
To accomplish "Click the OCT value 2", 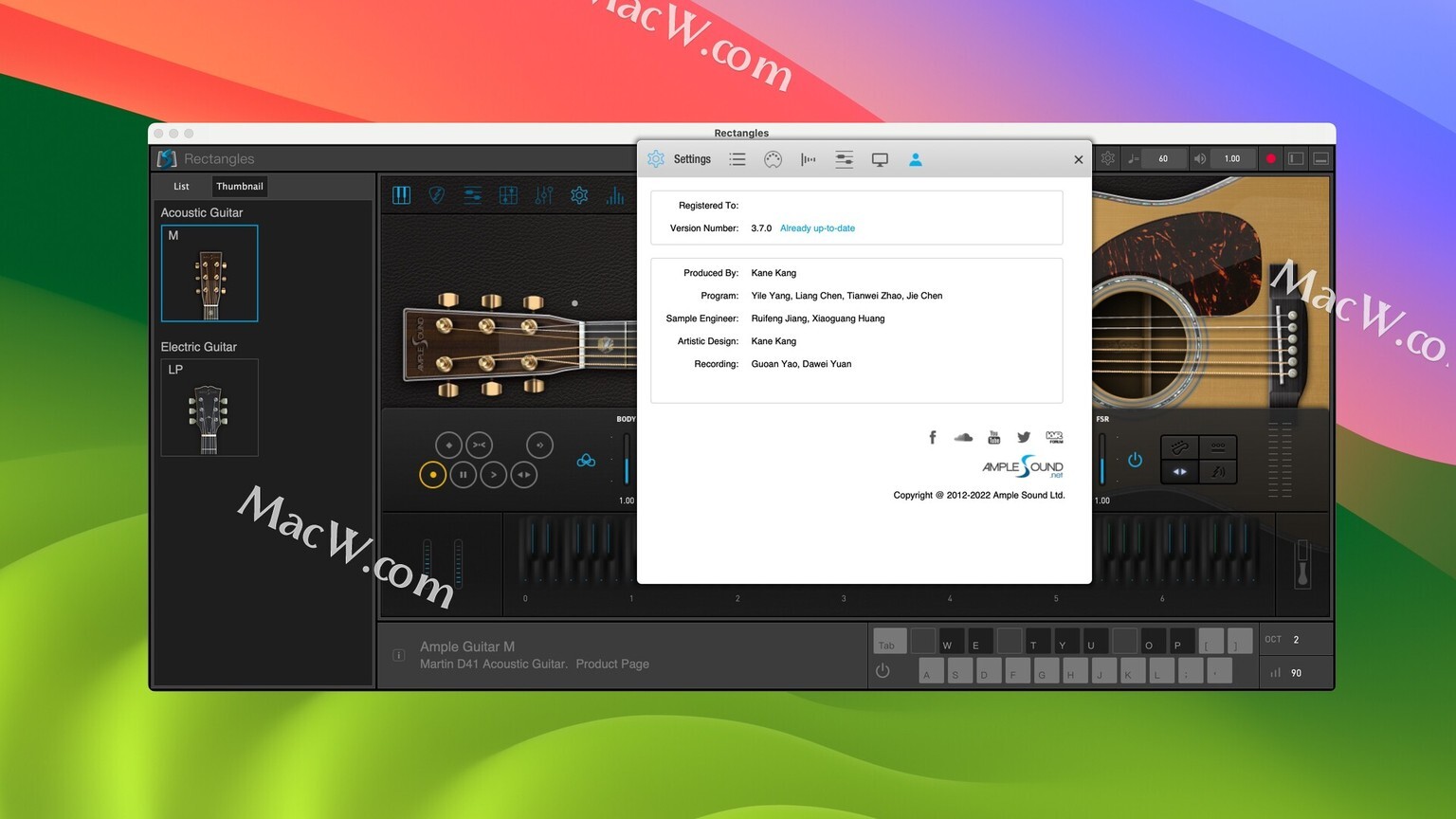I will (x=1297, y=640).
